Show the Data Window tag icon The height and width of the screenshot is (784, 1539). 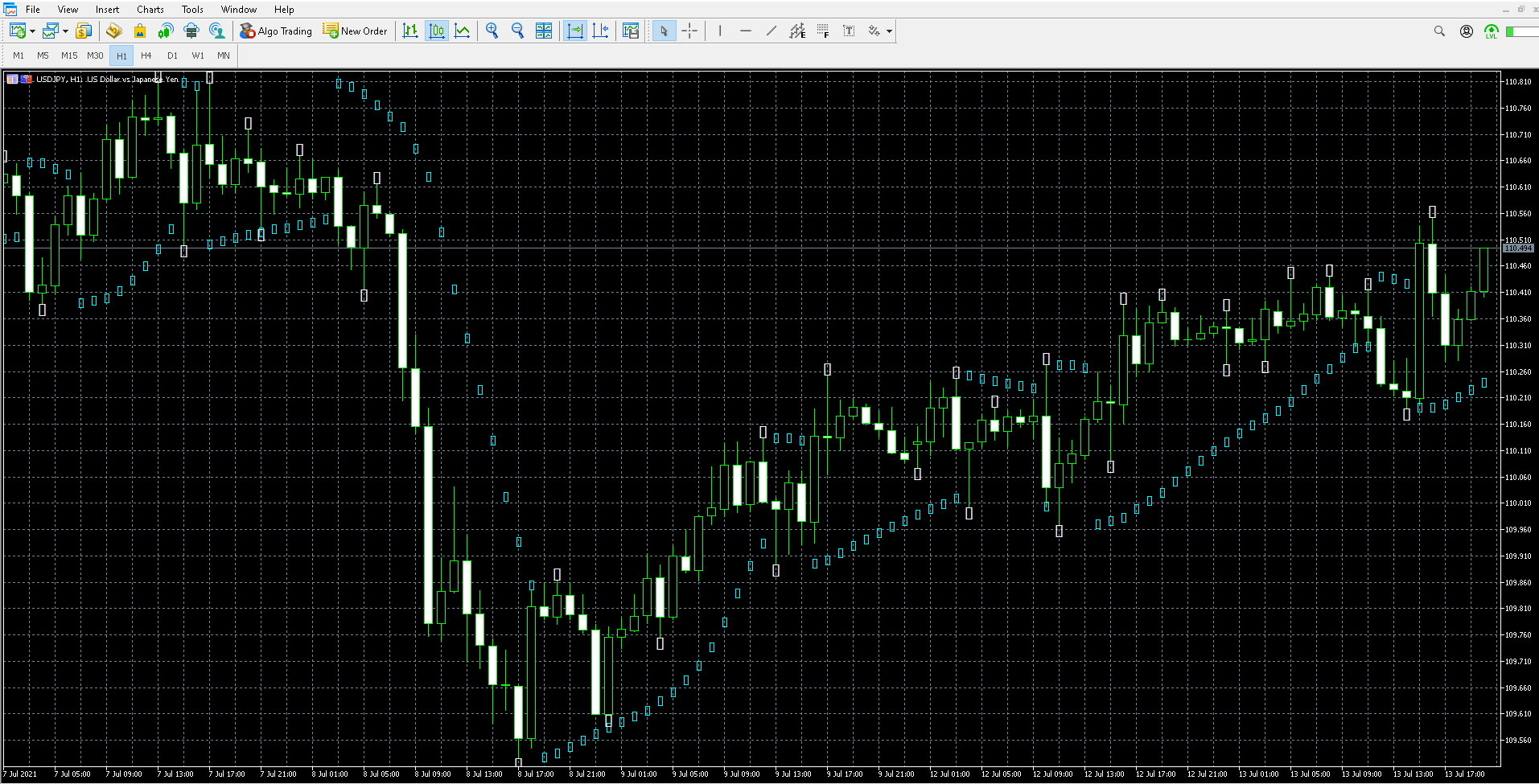[x=113, y=31]
